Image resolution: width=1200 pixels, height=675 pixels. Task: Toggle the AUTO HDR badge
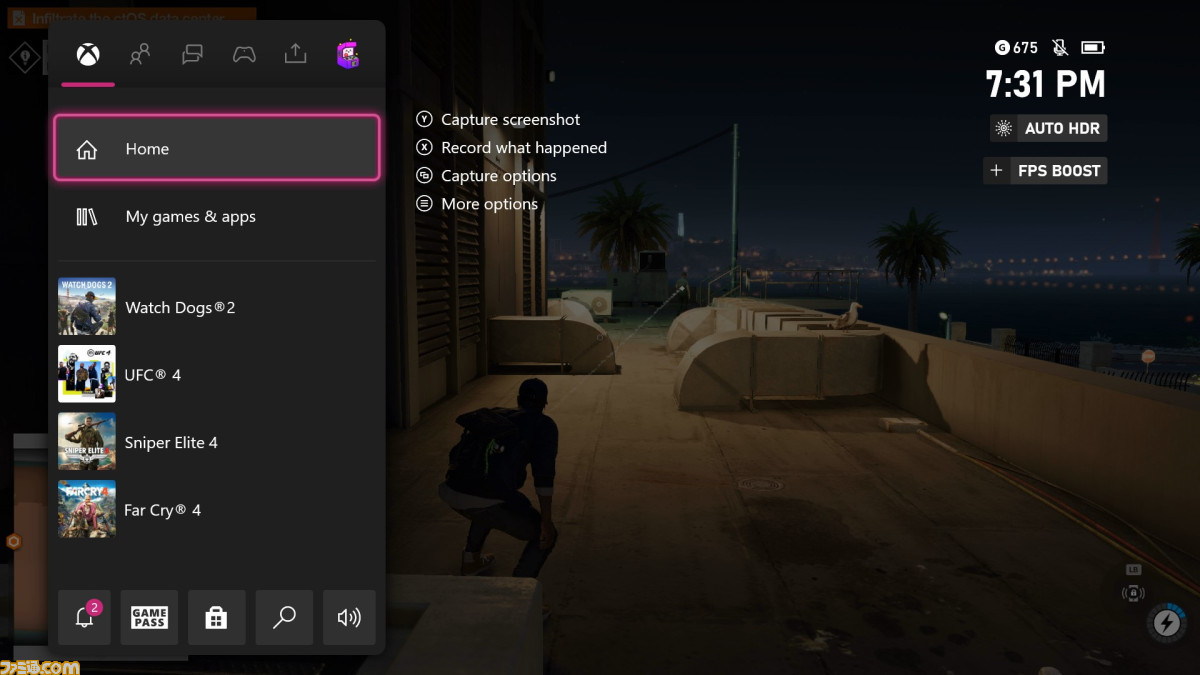click(x=1049, y=128)
